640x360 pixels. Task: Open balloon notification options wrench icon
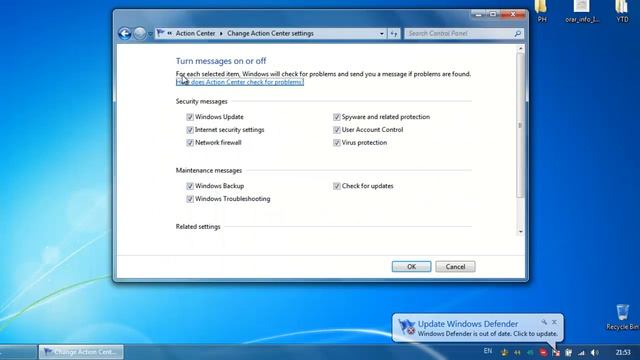pyautogui.click(x=544, y=322)
